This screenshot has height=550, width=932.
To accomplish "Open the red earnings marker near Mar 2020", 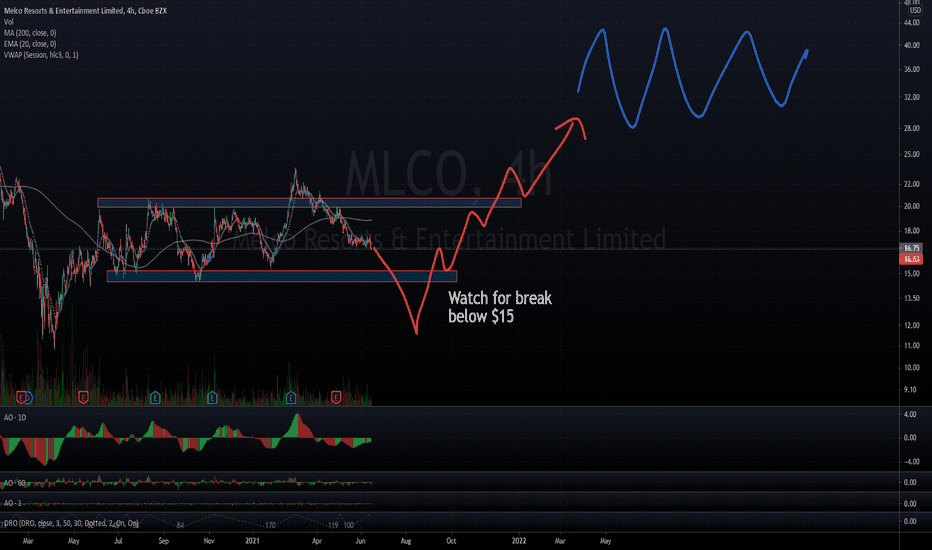I will point(21,397).
